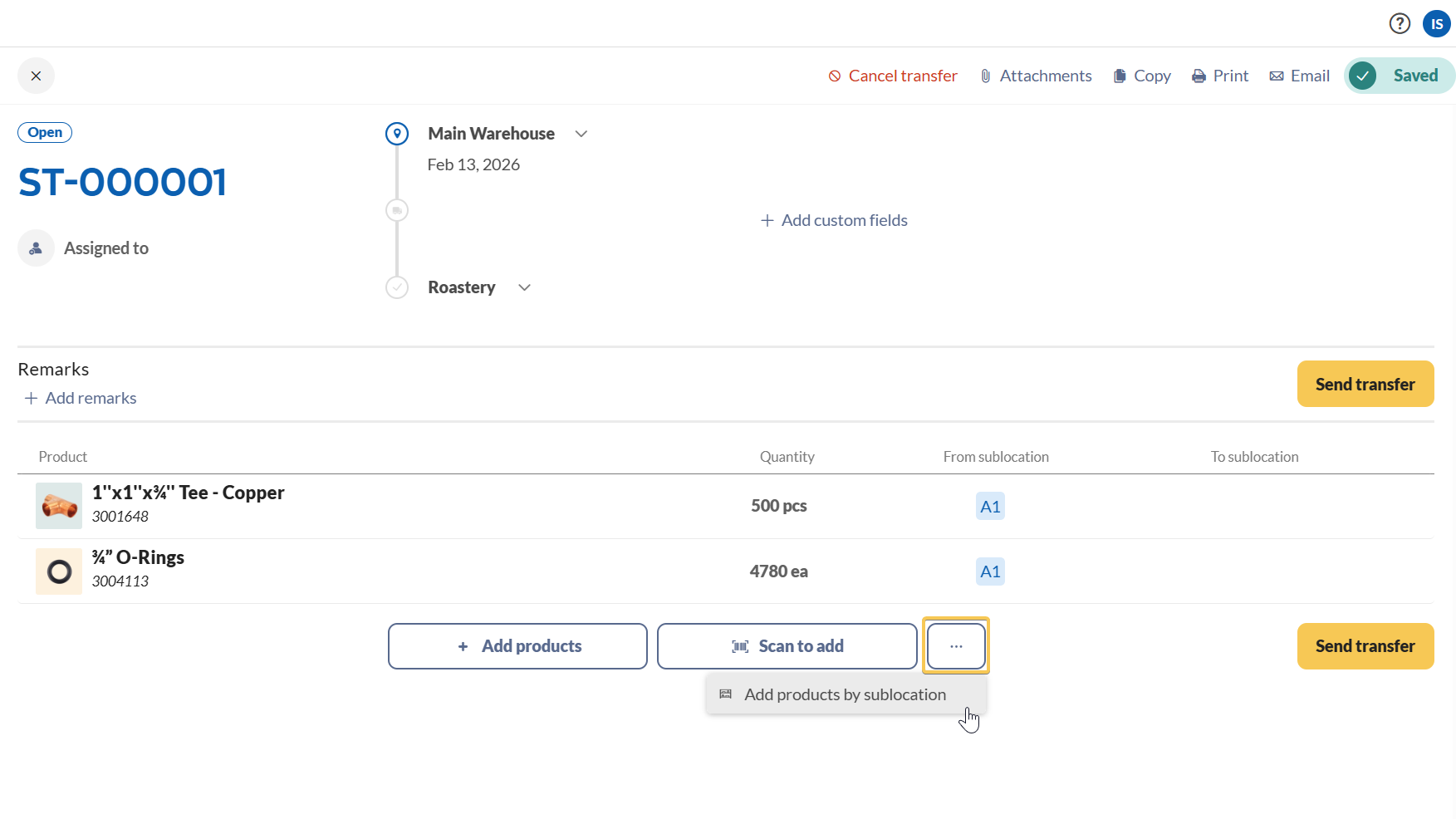Cancel the transfer
1456x819 pixels.
coord(893,76)
